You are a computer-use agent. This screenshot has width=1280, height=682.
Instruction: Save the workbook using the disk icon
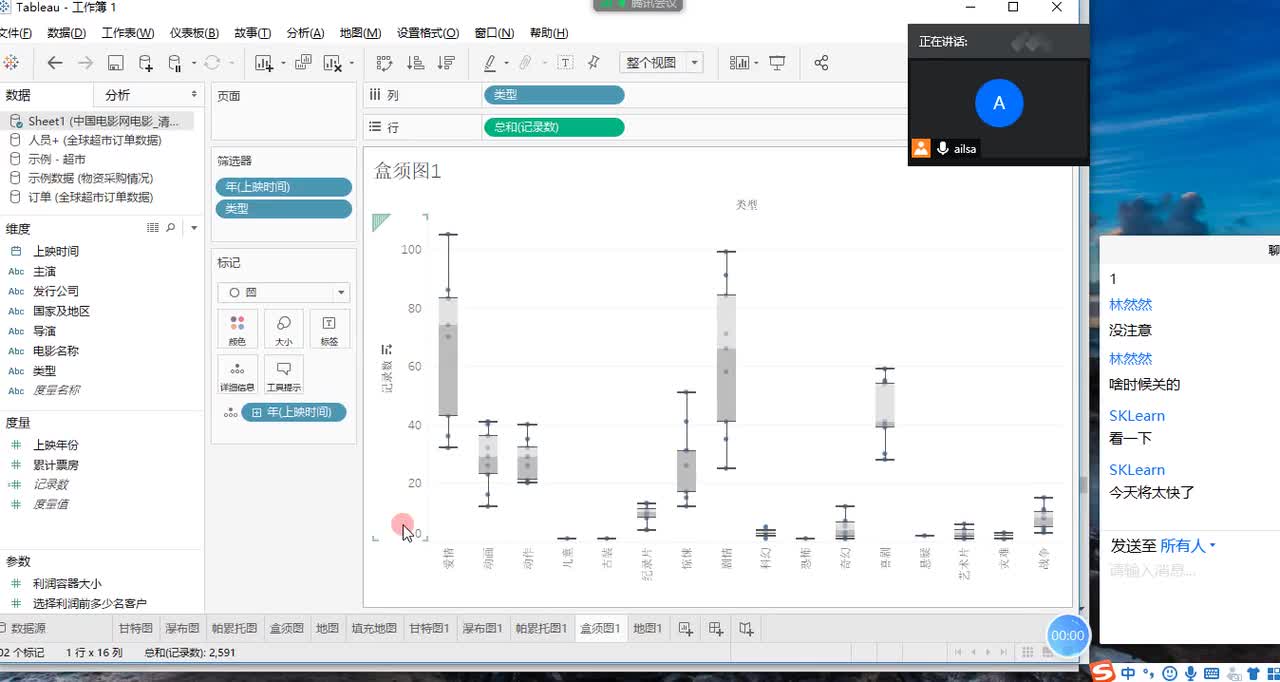point(116,63)
